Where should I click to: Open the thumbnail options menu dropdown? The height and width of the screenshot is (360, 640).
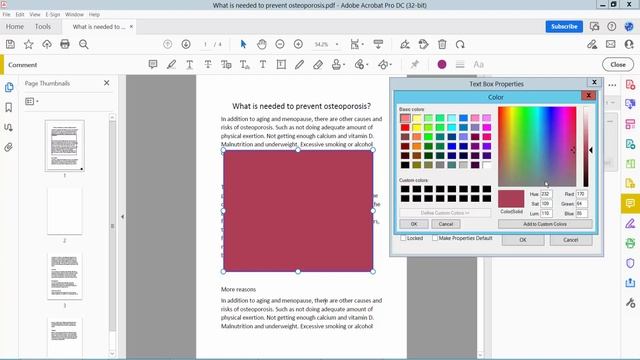point(31,101)
